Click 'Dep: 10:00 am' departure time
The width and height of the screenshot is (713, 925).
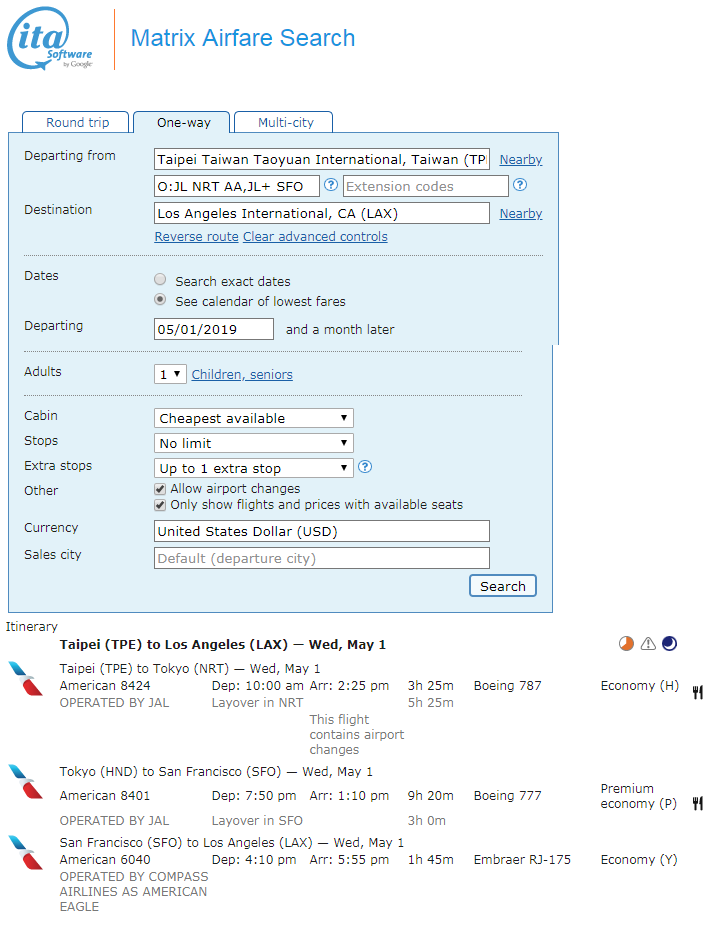pyautogui.click(x=258, y=685)
